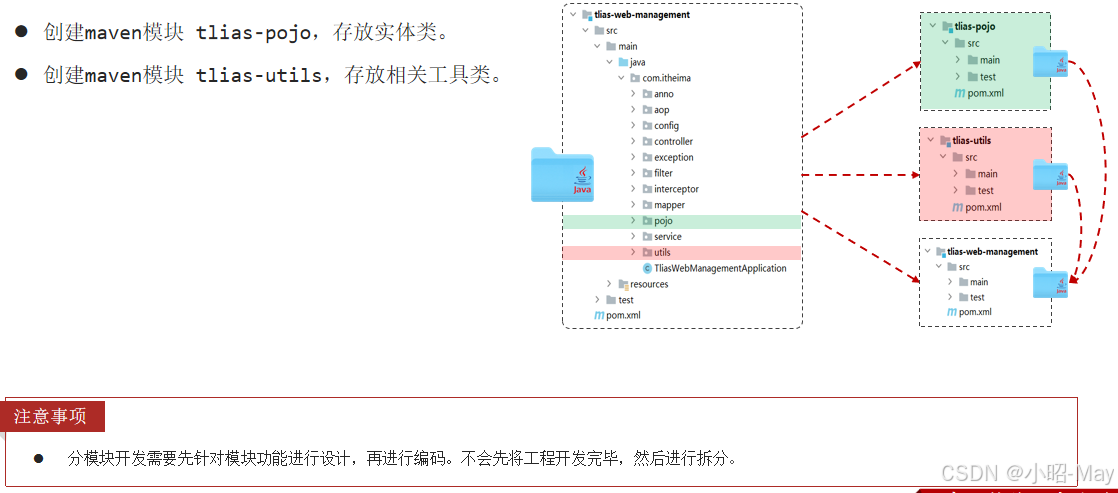Click the class icon of TliasWebManagementApplication
Viewport: 1118px width, 493px height.
click(647, 268)
